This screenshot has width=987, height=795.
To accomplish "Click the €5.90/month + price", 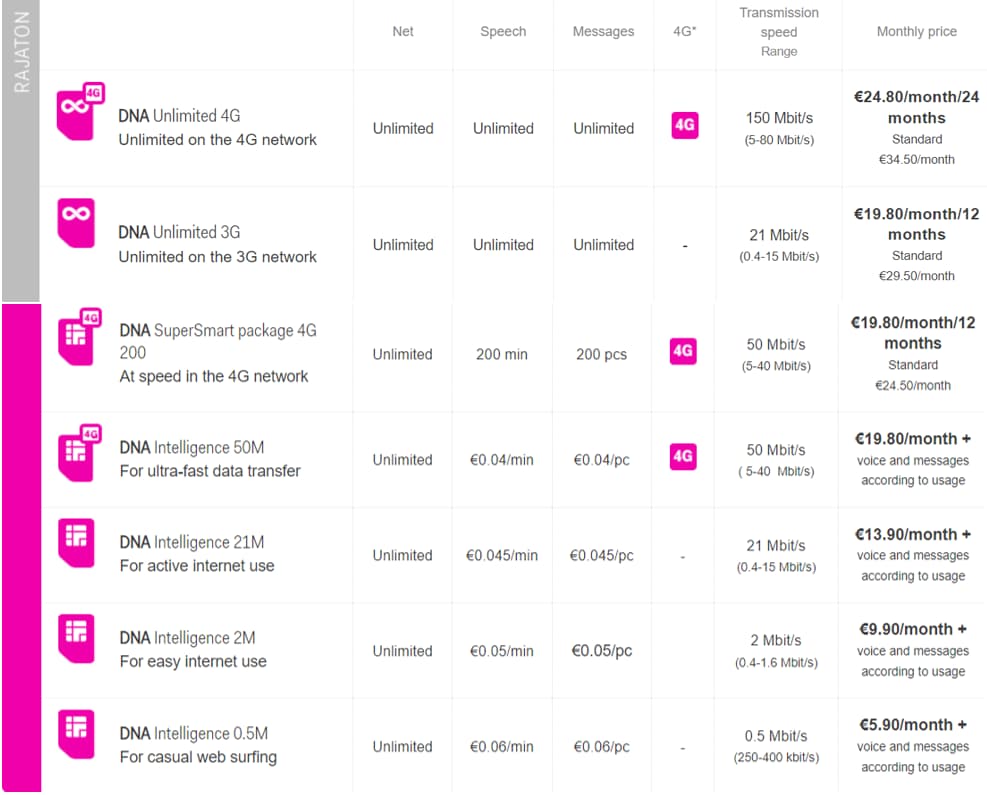I will click(913, 725).
